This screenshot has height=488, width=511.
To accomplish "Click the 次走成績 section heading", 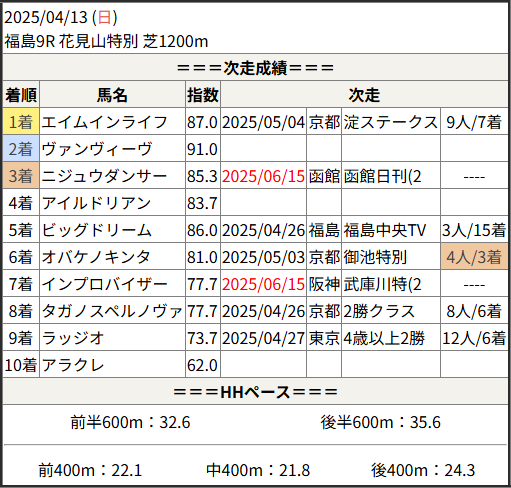I will pos(255,68).
